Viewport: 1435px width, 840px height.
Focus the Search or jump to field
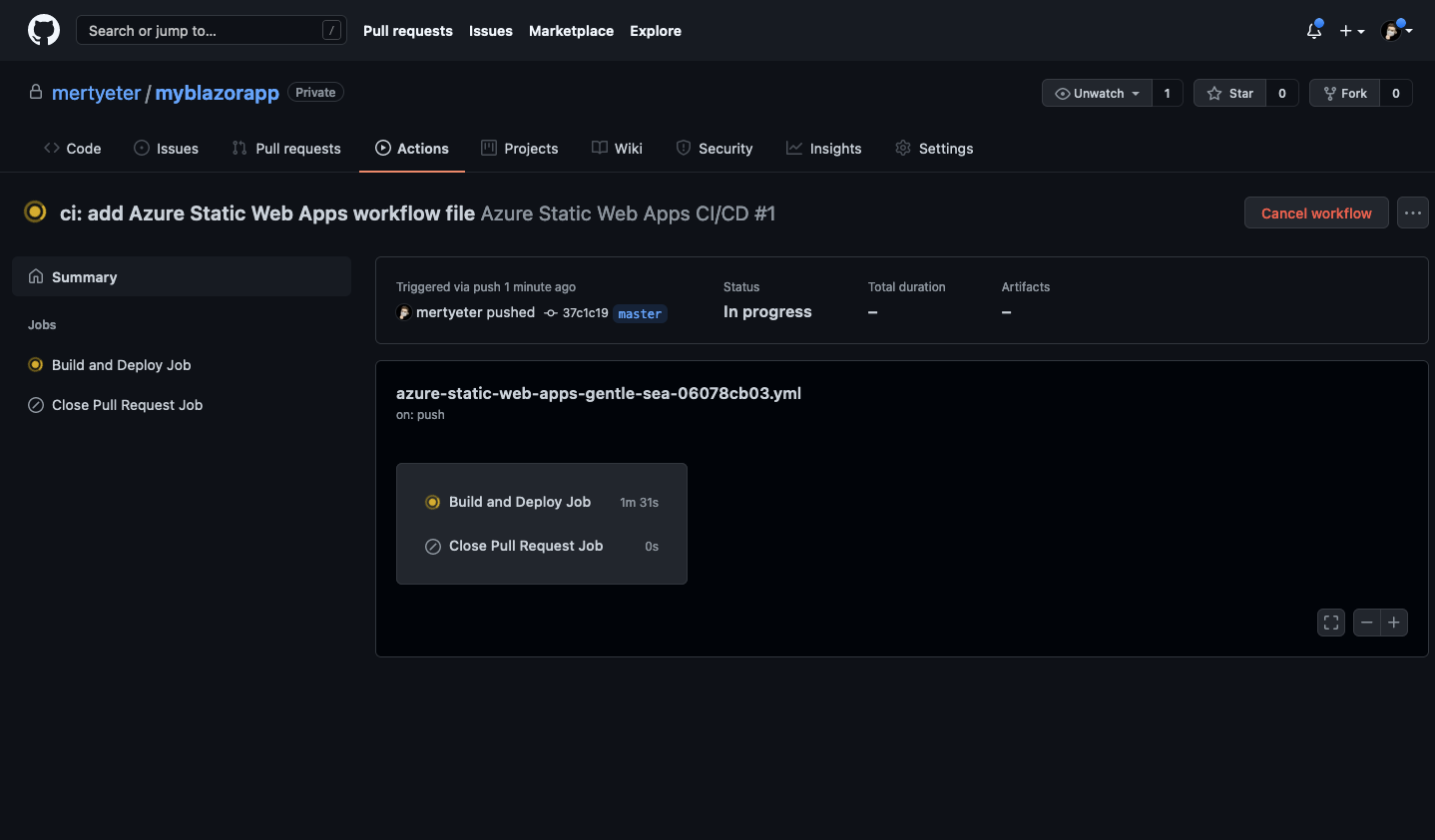[x=211, y=30]
